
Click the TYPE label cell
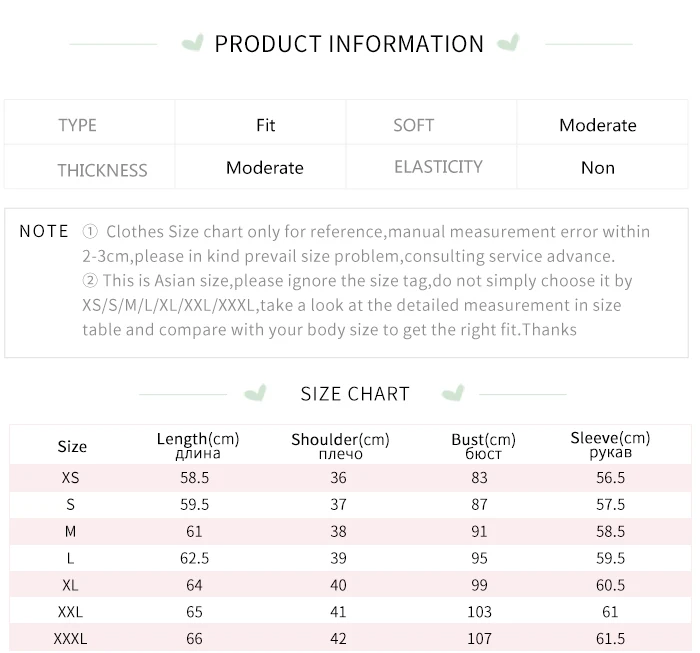pos(78,125)
